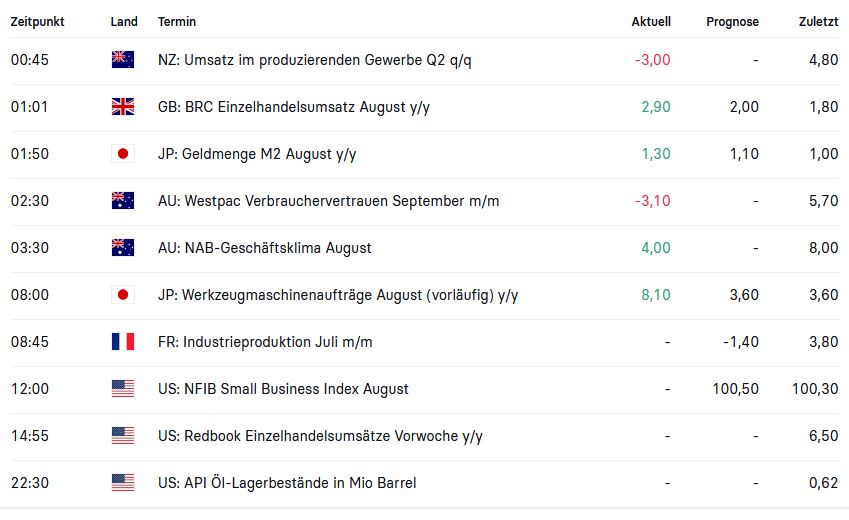Click the France flag beside Industrieproduktion
849x520 pixels.
(122, 342)
